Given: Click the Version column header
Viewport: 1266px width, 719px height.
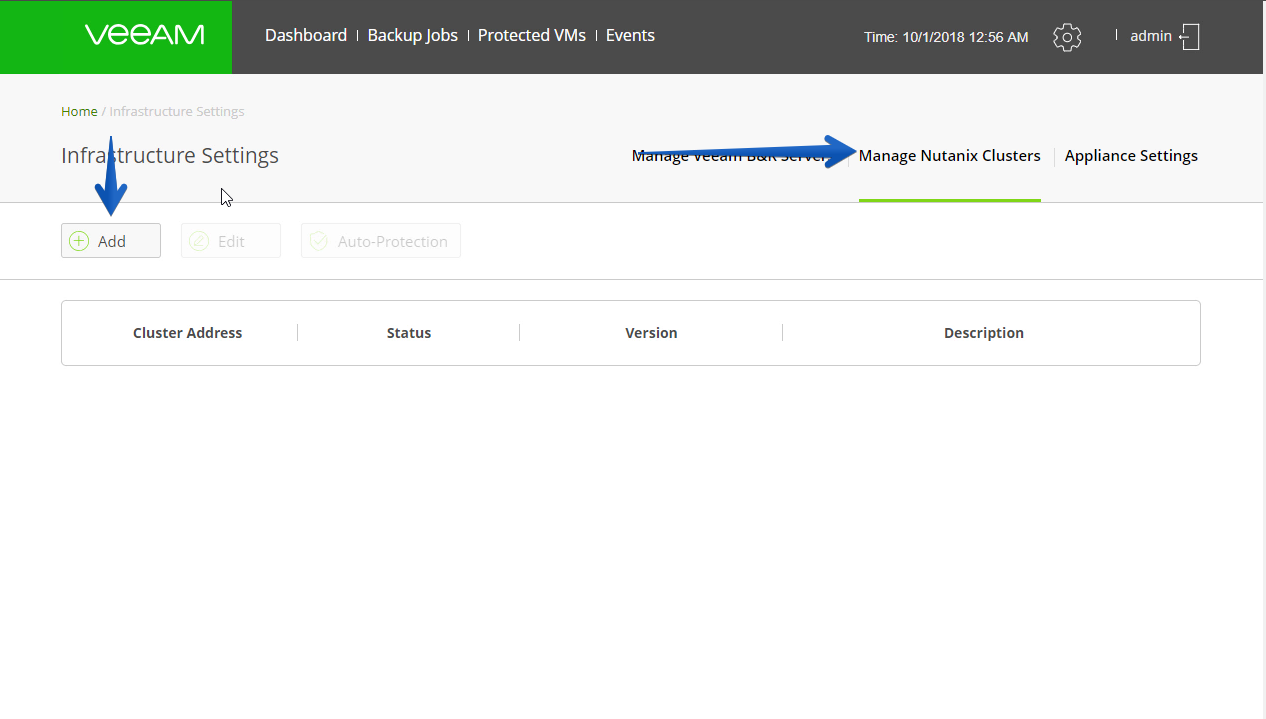Looking at the screenshot, I should point(651,333).
